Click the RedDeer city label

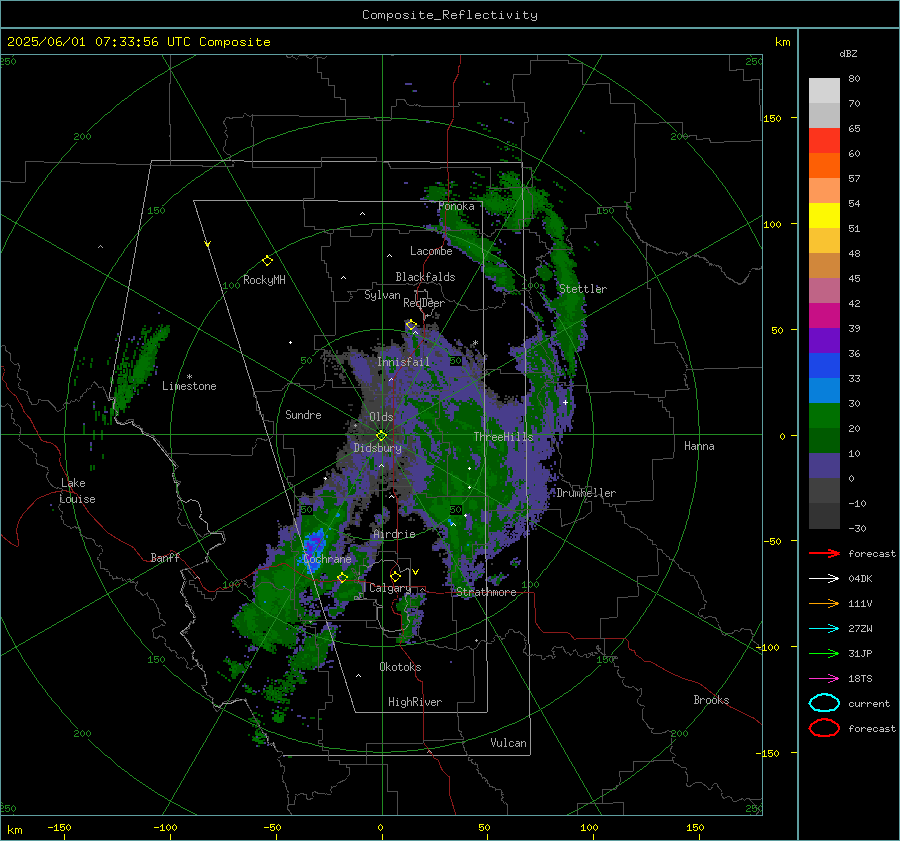[x=424, y=303]
